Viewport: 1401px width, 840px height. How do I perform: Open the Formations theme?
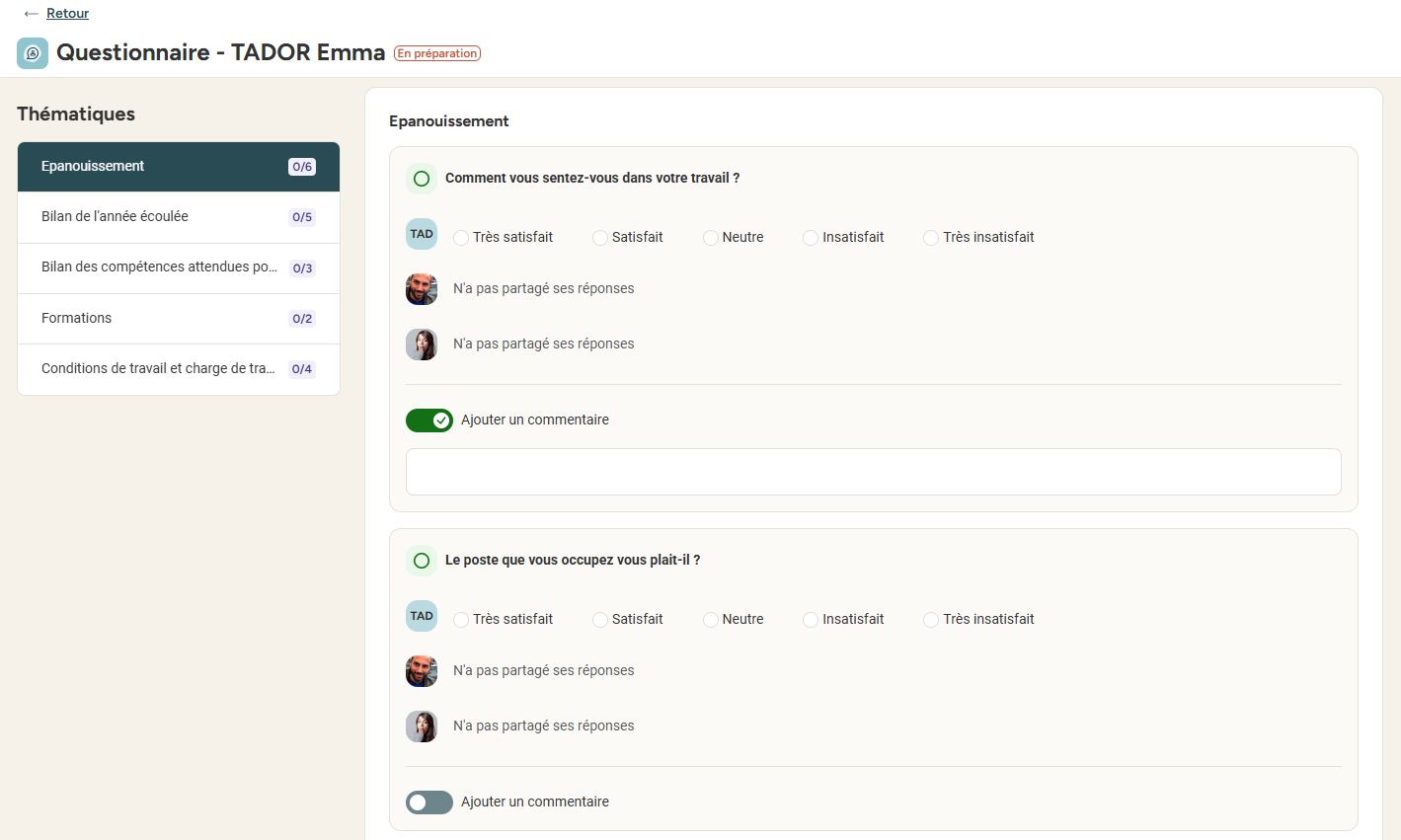179,319
